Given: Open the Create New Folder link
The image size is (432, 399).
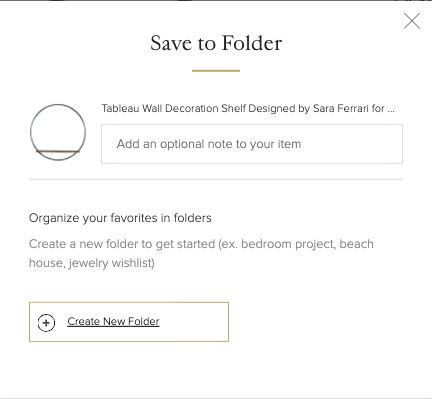Looking at the screenshot, I should [113, 321].
